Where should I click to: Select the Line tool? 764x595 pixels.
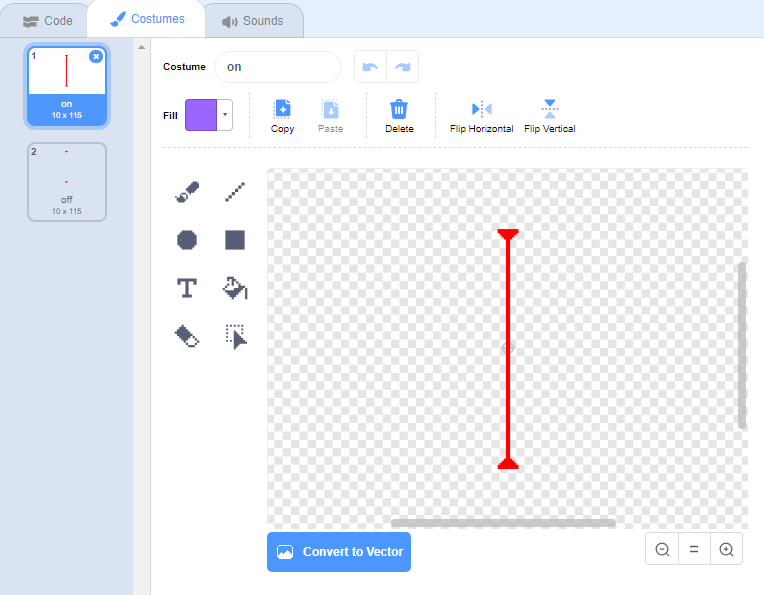pyautogui.click(x=235, y=192)
